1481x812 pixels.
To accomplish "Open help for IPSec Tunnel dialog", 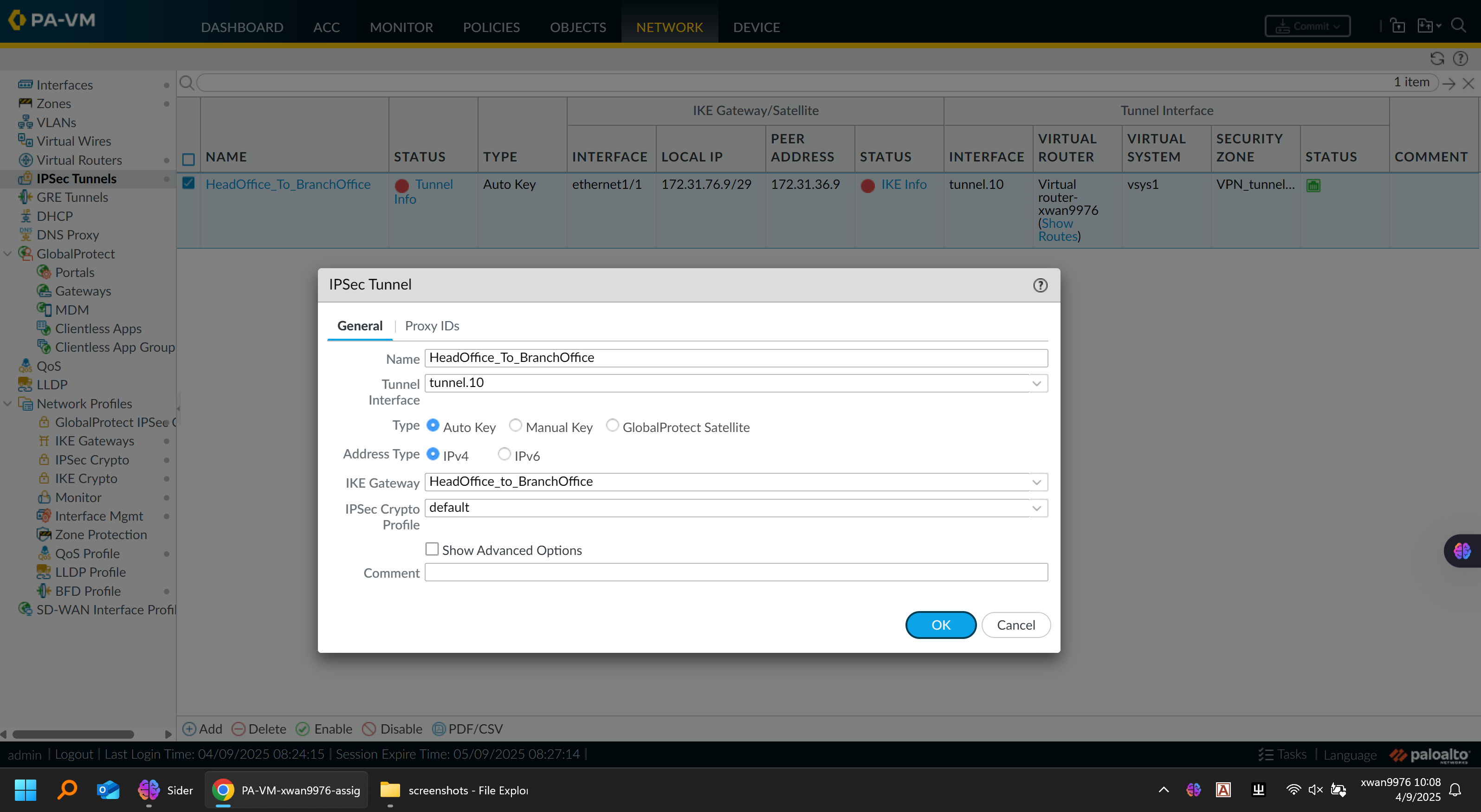I will pos(1040,285).
